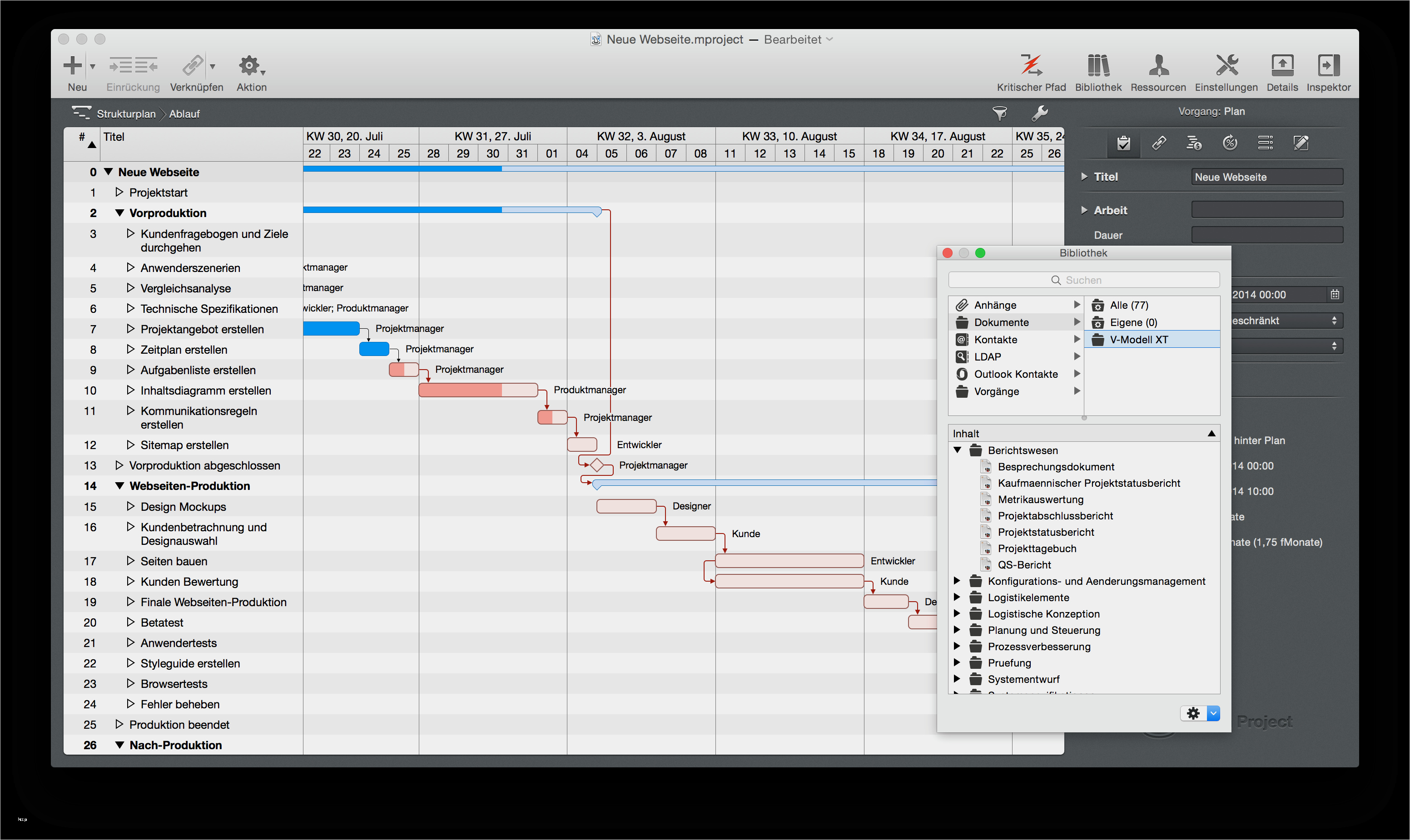Click the Kritischer Pfad toolbar icon
1410x840 pixels.
(1031, 66)
